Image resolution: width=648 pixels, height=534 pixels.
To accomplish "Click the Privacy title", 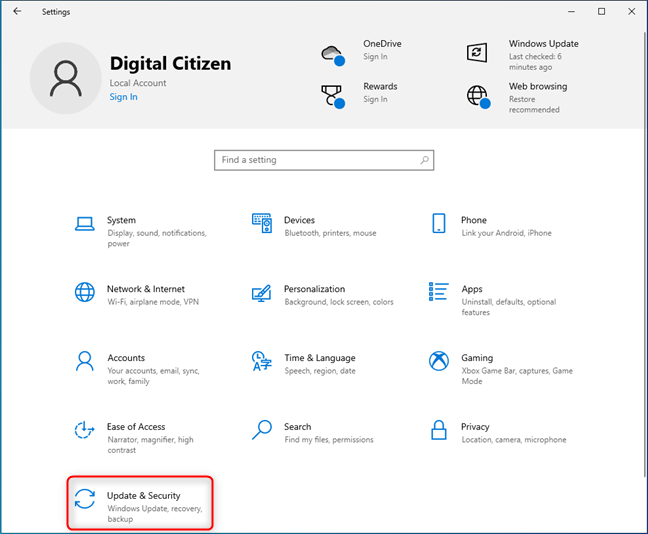I will tap(475, 427).
